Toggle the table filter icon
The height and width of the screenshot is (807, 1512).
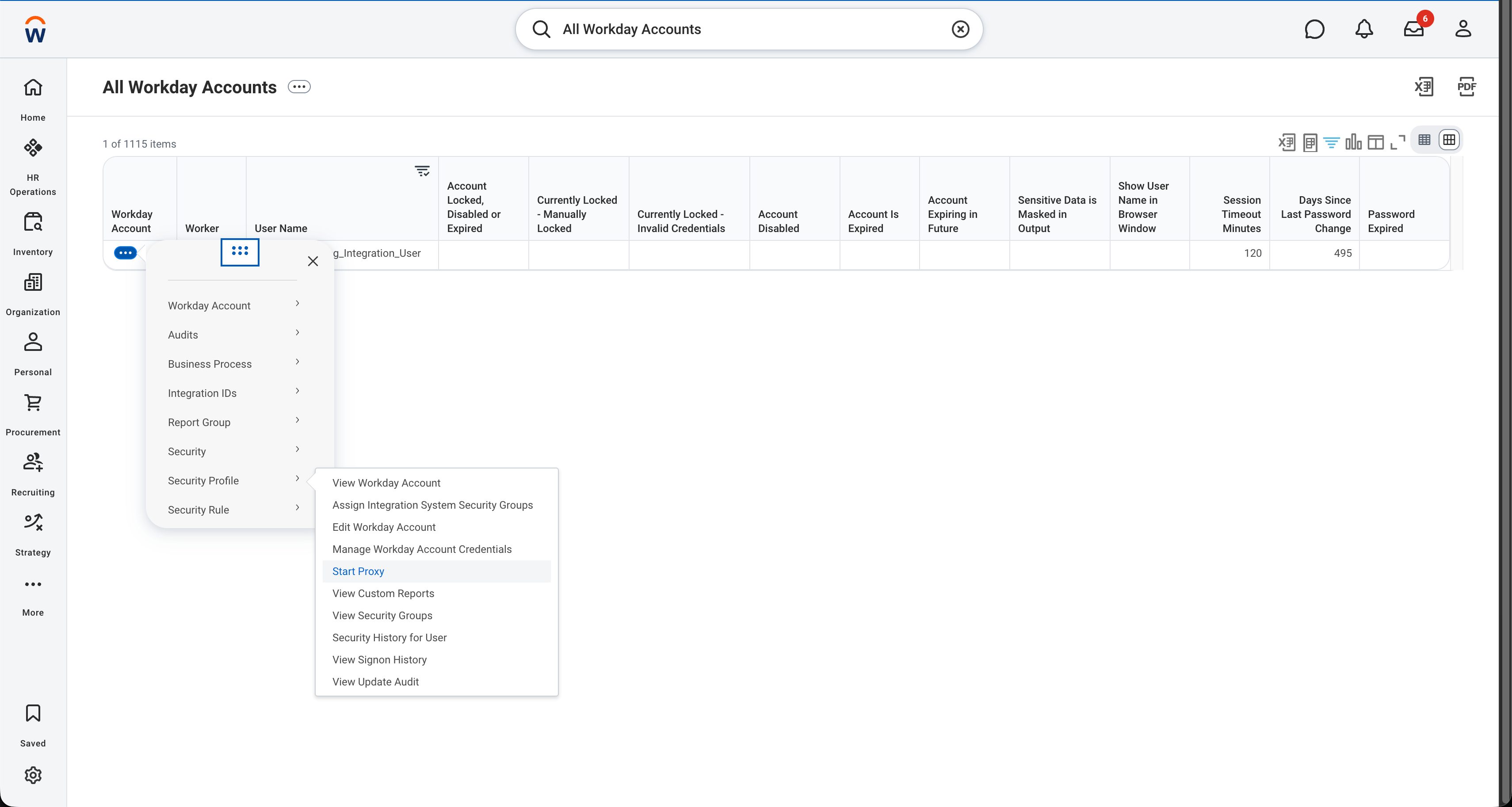(x=1331, y=142)
